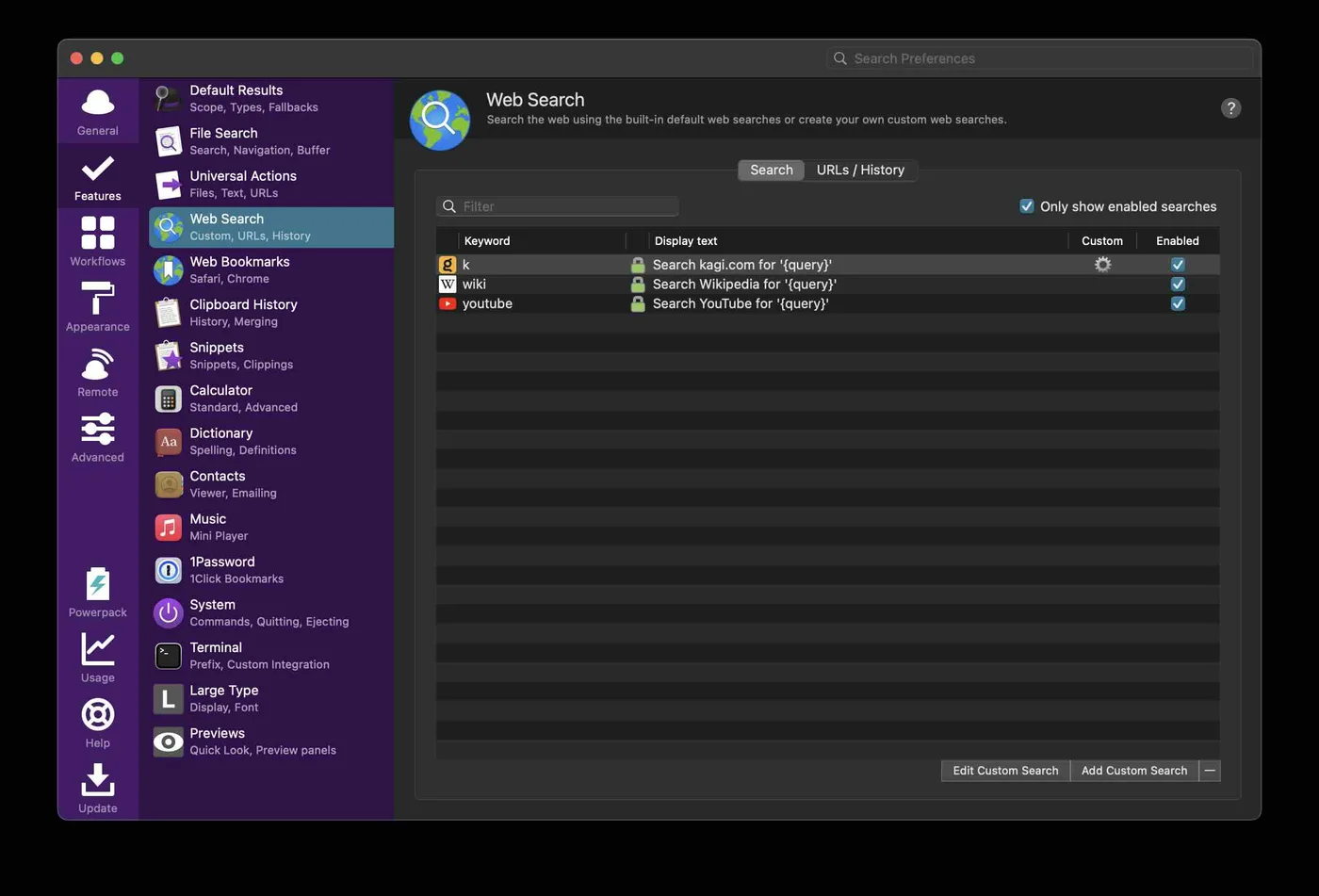
Task: Switch to the URLs / History tab
Action: pyautogui.click(x=860, y=171)
